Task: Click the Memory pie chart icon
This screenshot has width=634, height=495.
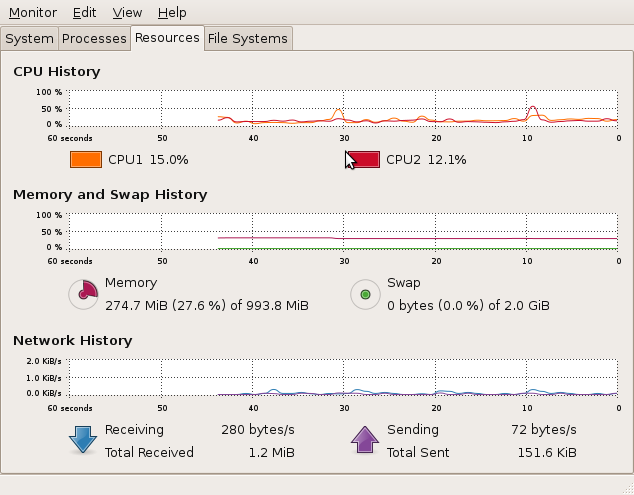Action: [x=83, y=294]
